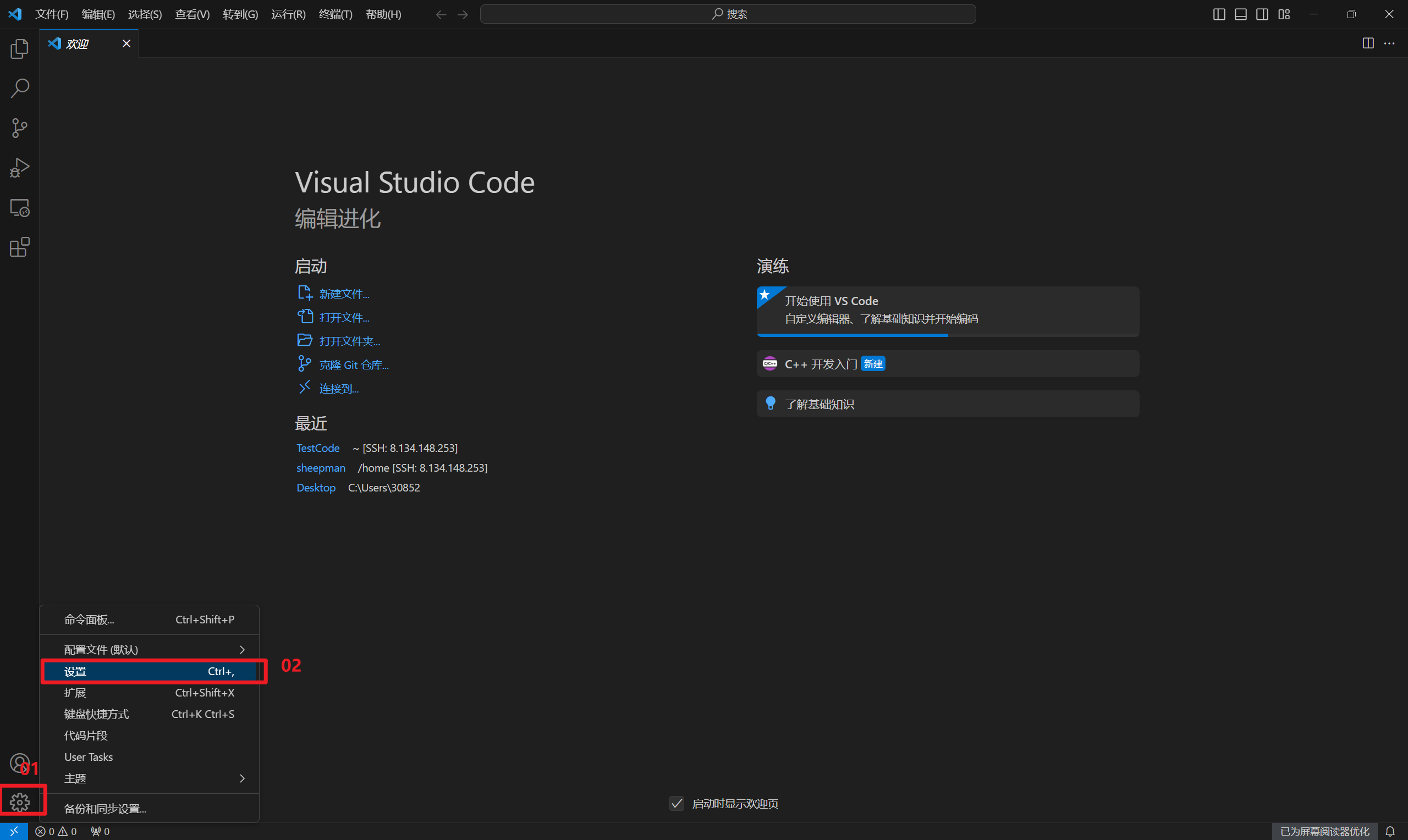Uncheck 启动时显示欢迎页 checkbox
Image resolution: width=1408 pixels, height=840 pixels.
(x=676, y=803)
